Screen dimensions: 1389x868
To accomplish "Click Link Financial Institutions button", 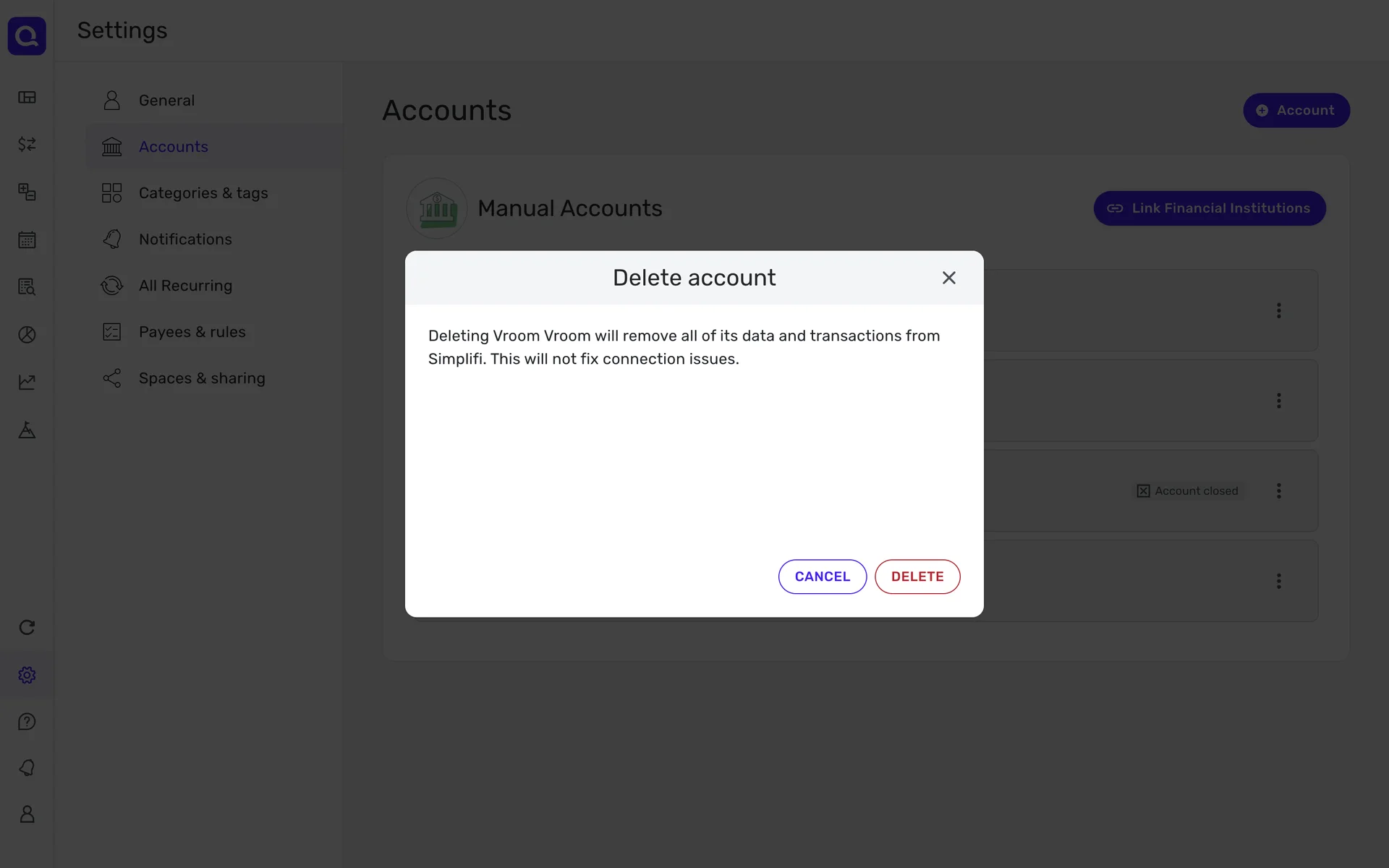I will click(x=1209, y=208).
